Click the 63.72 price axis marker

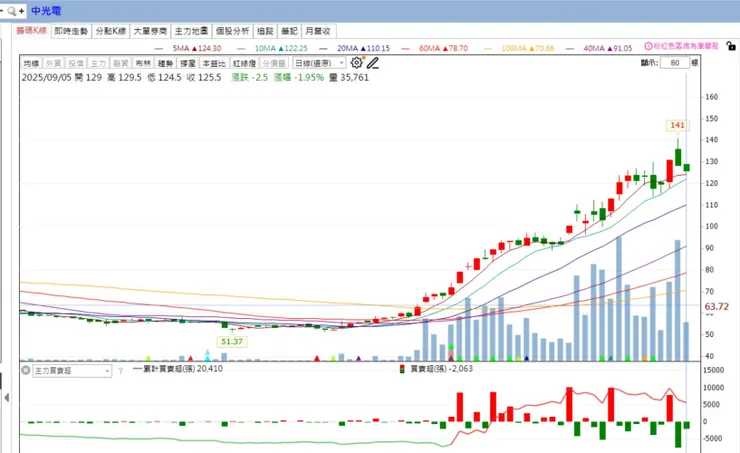(x=716, y=307)
